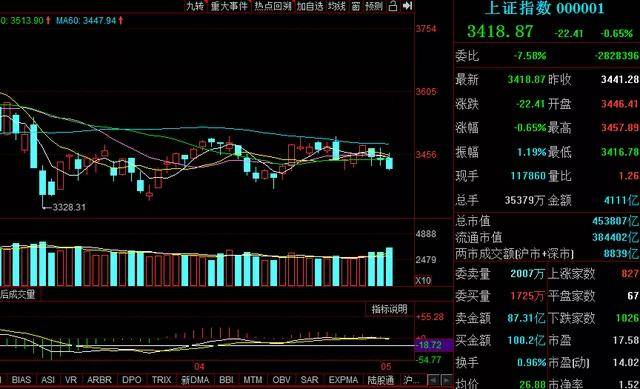This screenshot has height=389, width=640.
Task: Open the 指标说明 indicator description
Action: tap(389, 309)
